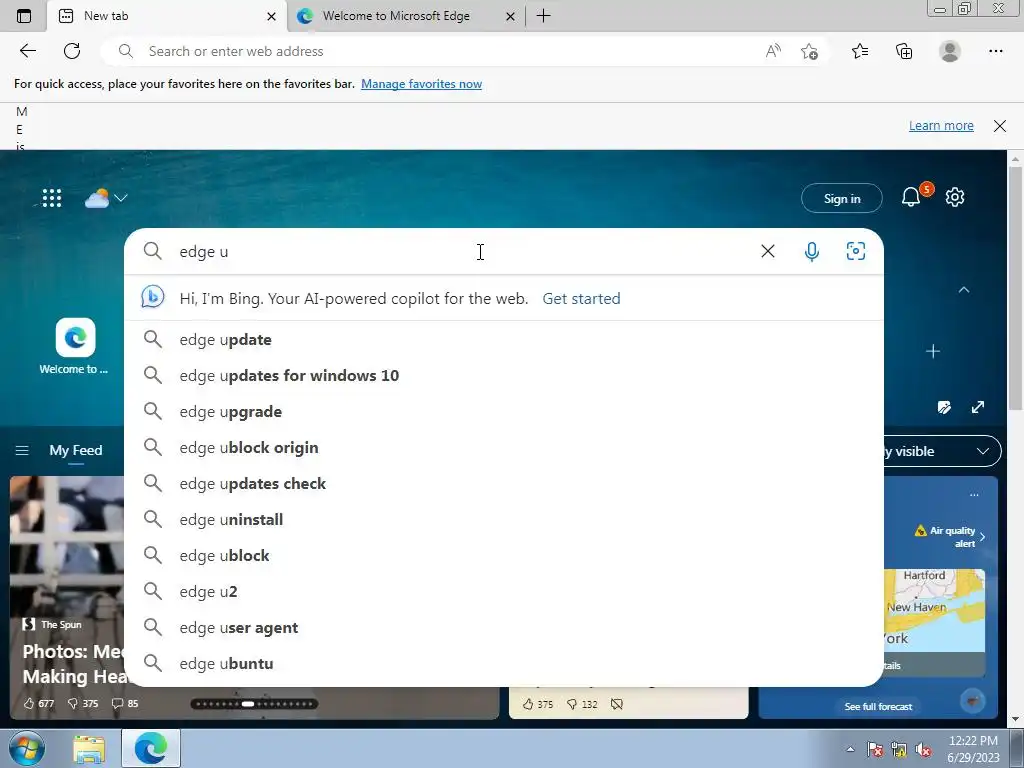Viewport: 1024px width, 768px height.
Task: Open weather card ellipsis options
Action: (974, 495)
